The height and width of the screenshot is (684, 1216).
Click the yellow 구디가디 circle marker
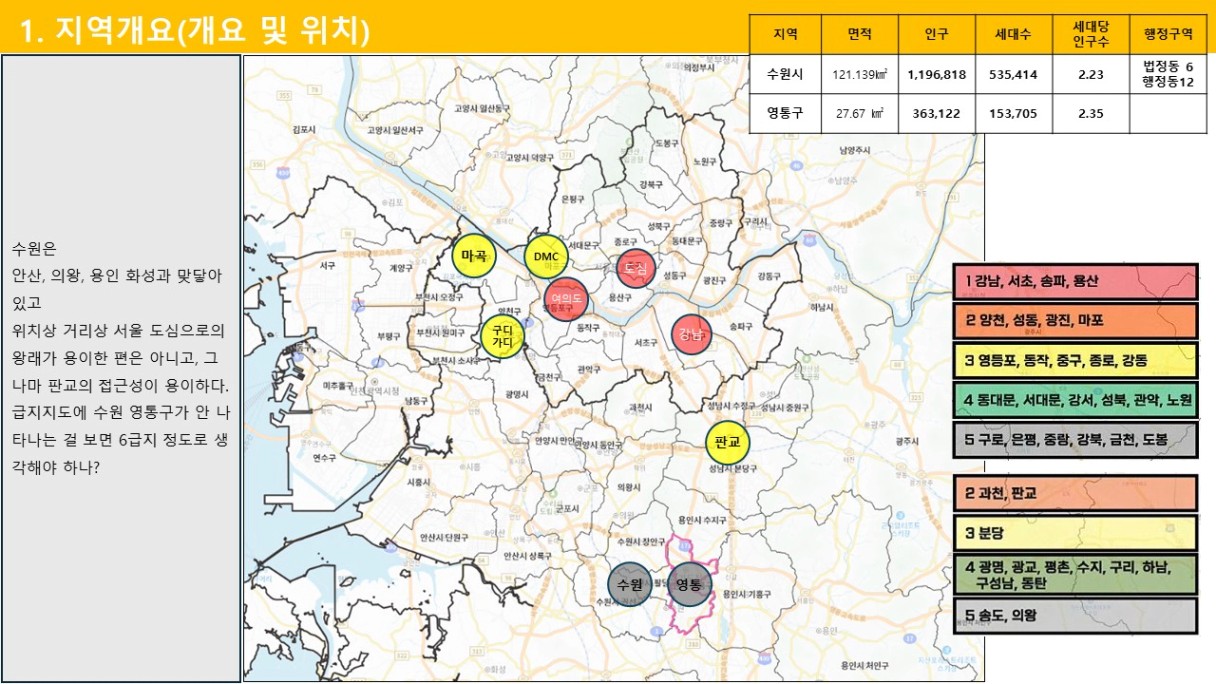(x=502, y=337)
